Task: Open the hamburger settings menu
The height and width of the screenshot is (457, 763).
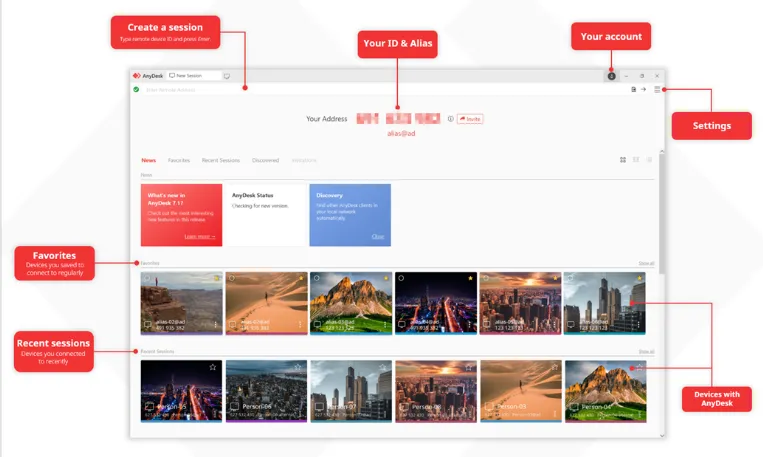Action: pos(657,90)
